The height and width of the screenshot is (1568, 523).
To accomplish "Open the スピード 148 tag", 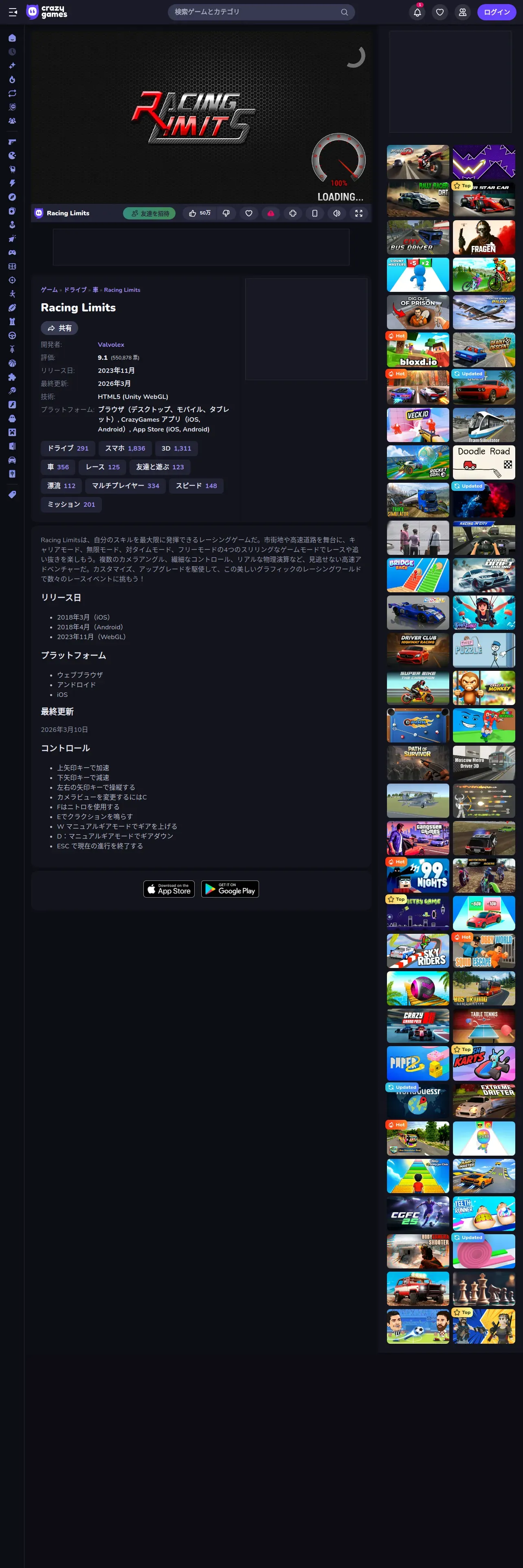I will [196, 486].
